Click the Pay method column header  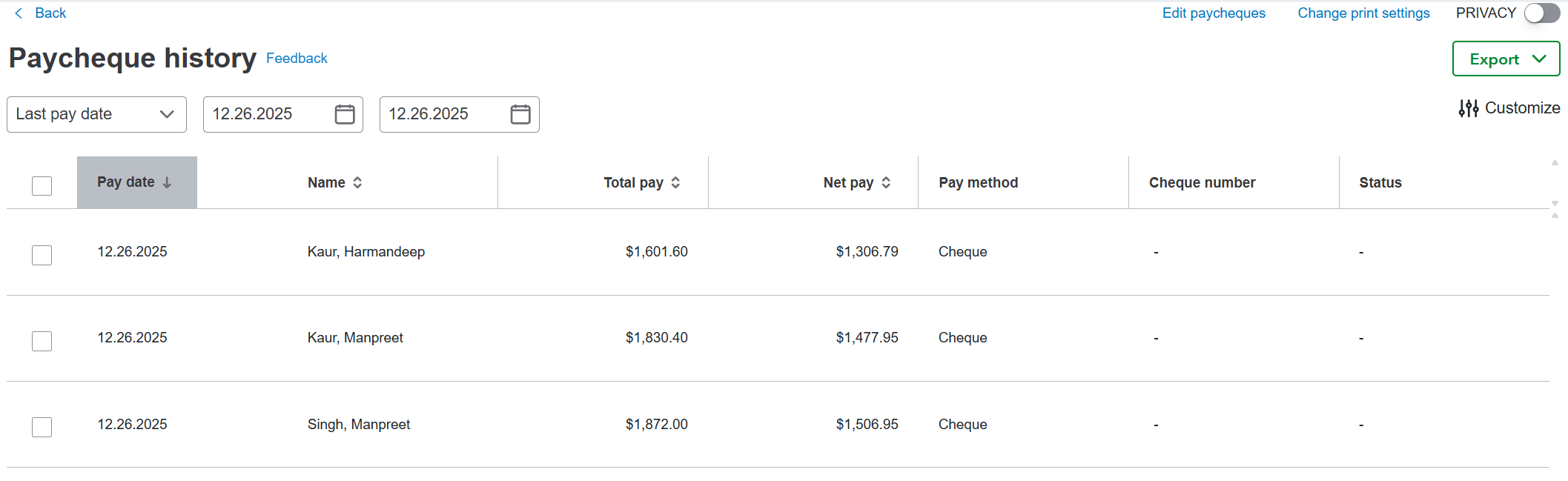[978, 182]
